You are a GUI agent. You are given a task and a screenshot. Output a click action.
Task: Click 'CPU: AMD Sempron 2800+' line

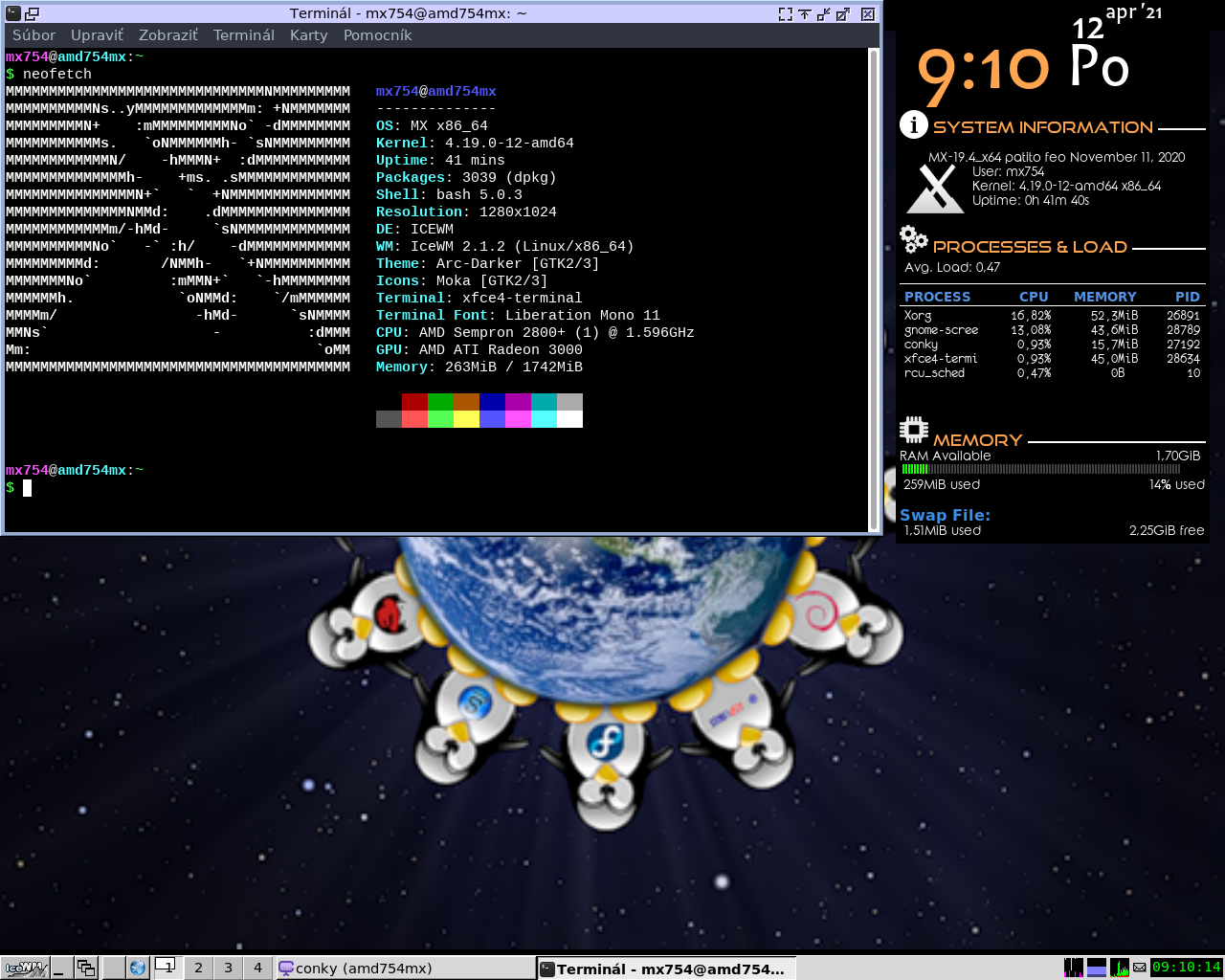coord(535,333)
